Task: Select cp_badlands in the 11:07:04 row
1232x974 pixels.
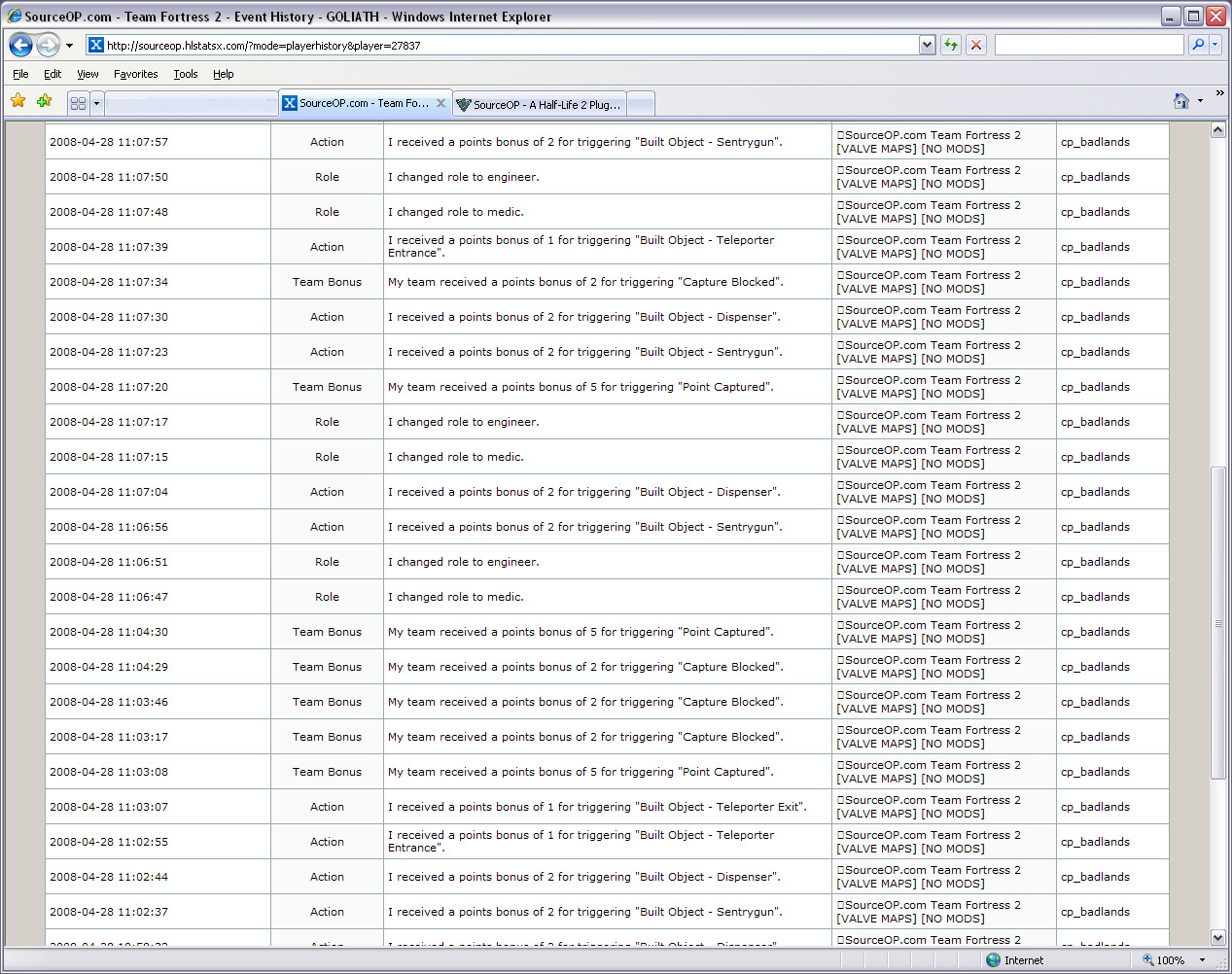Action: coord(1095,492)
